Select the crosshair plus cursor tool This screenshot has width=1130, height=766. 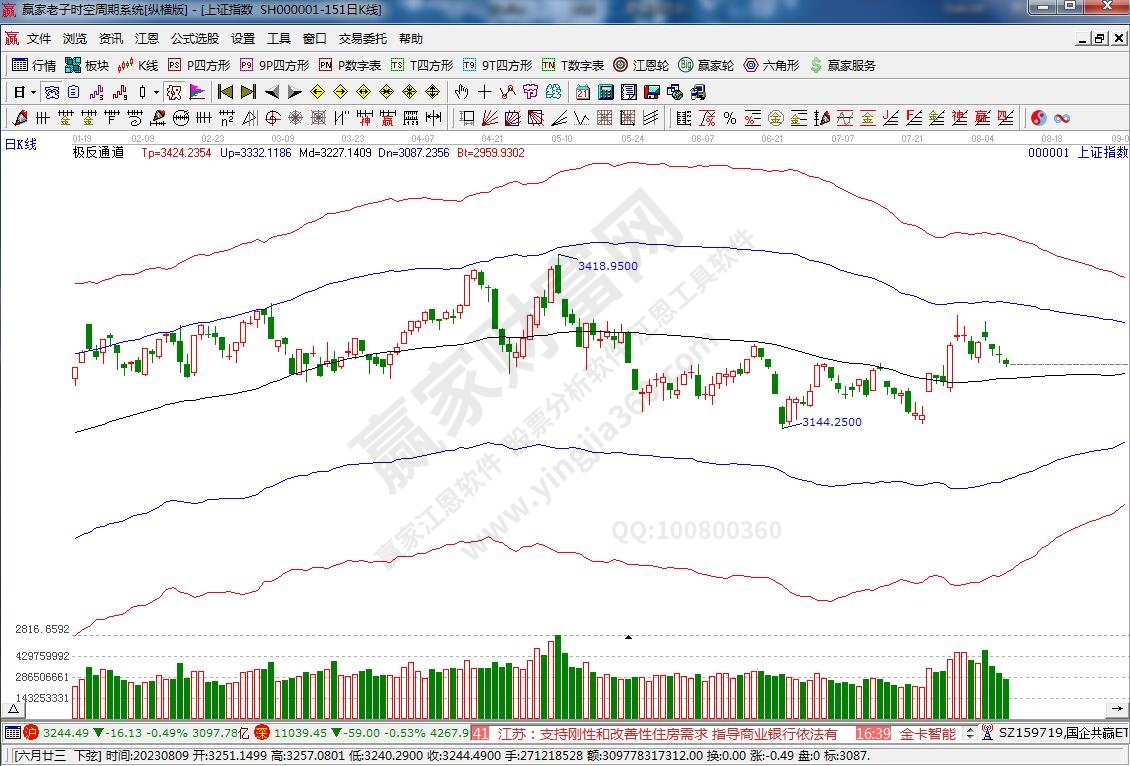point(485,92)
